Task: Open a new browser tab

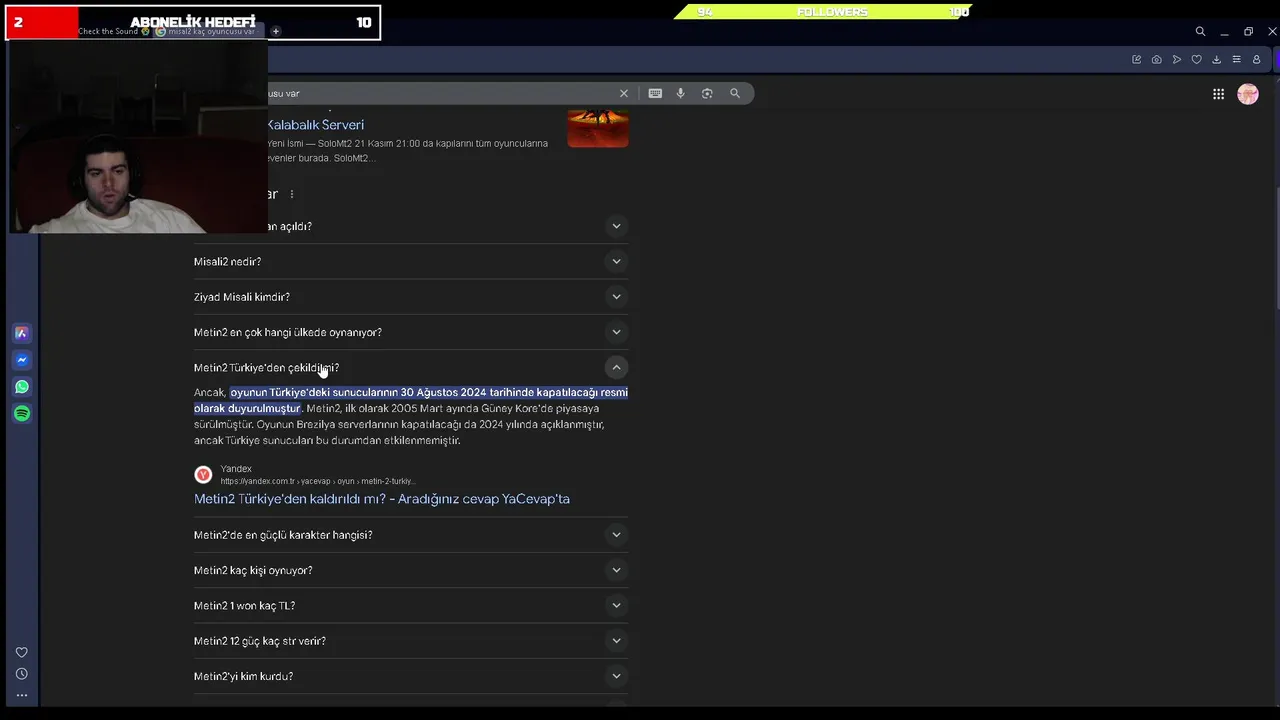Action: click(x=276, y=31)
